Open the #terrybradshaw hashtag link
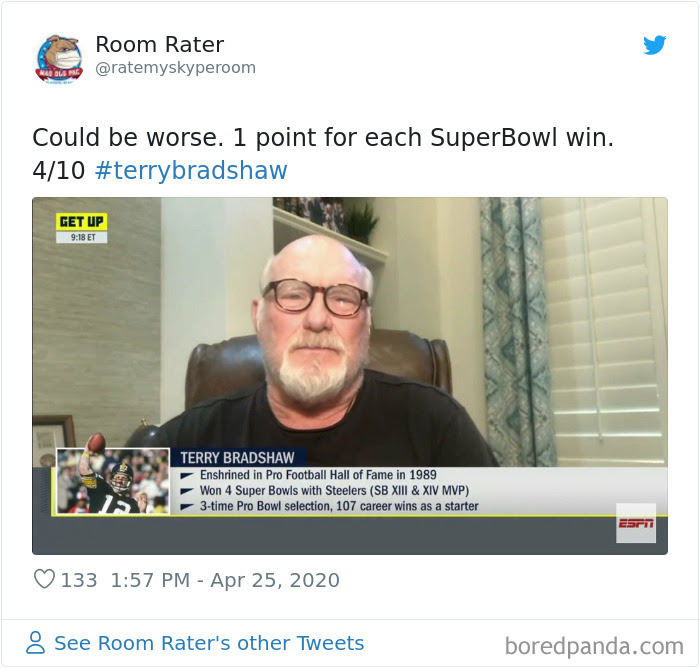 [191, 170]
